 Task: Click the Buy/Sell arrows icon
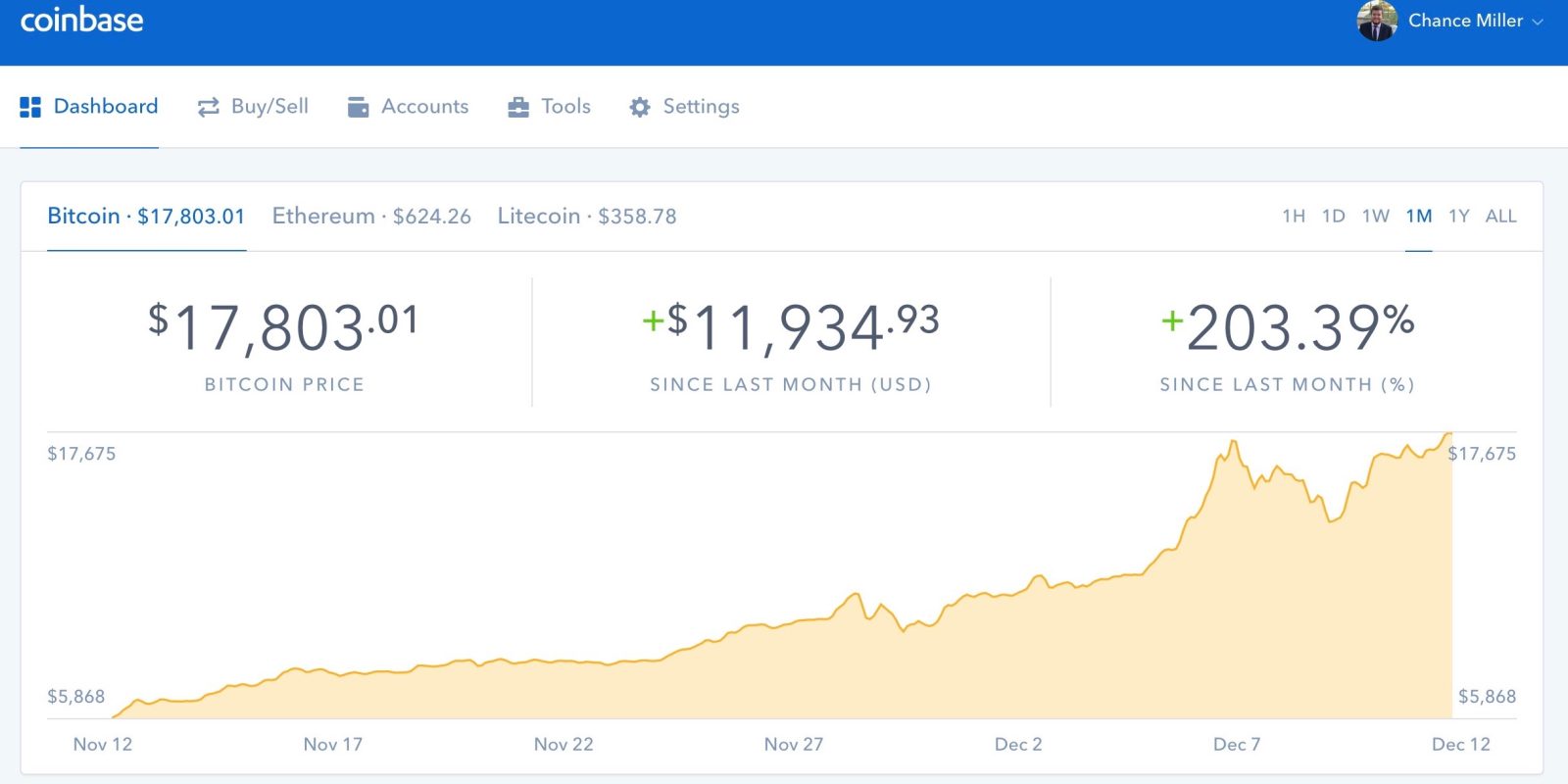(208, 107)
